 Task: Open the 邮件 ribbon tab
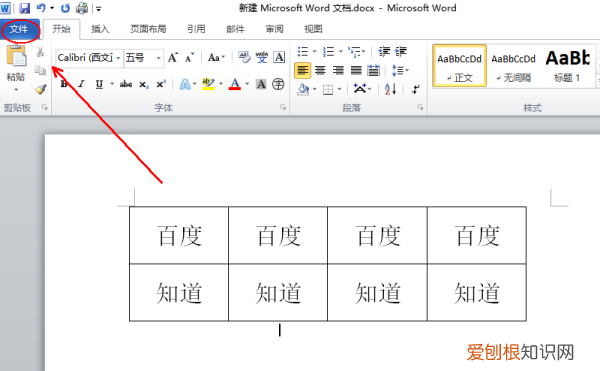(x=235, y=29)
